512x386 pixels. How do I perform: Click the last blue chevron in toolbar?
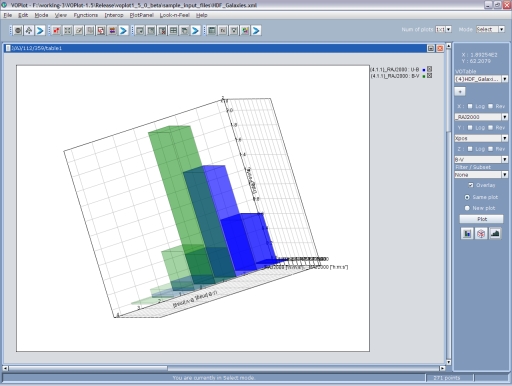coord(256,31)
